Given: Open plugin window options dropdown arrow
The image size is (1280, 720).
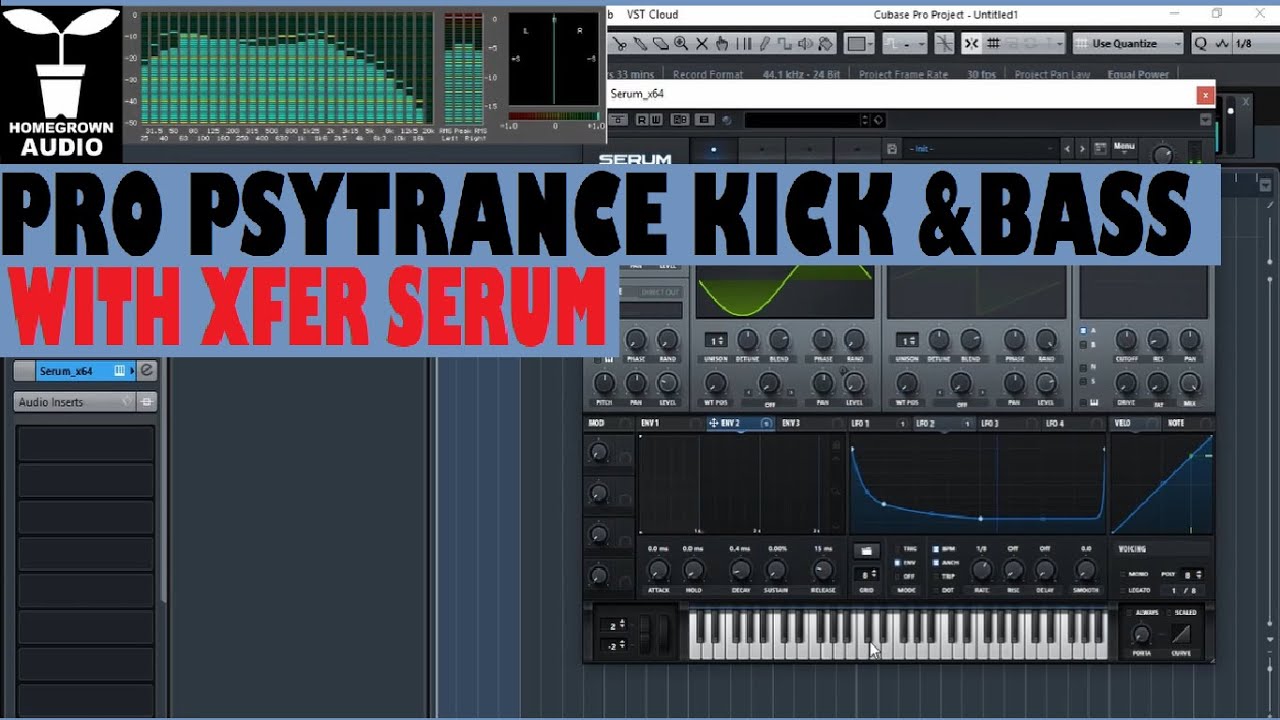Looking at the screenshot, I should (x=1205, y=120).
